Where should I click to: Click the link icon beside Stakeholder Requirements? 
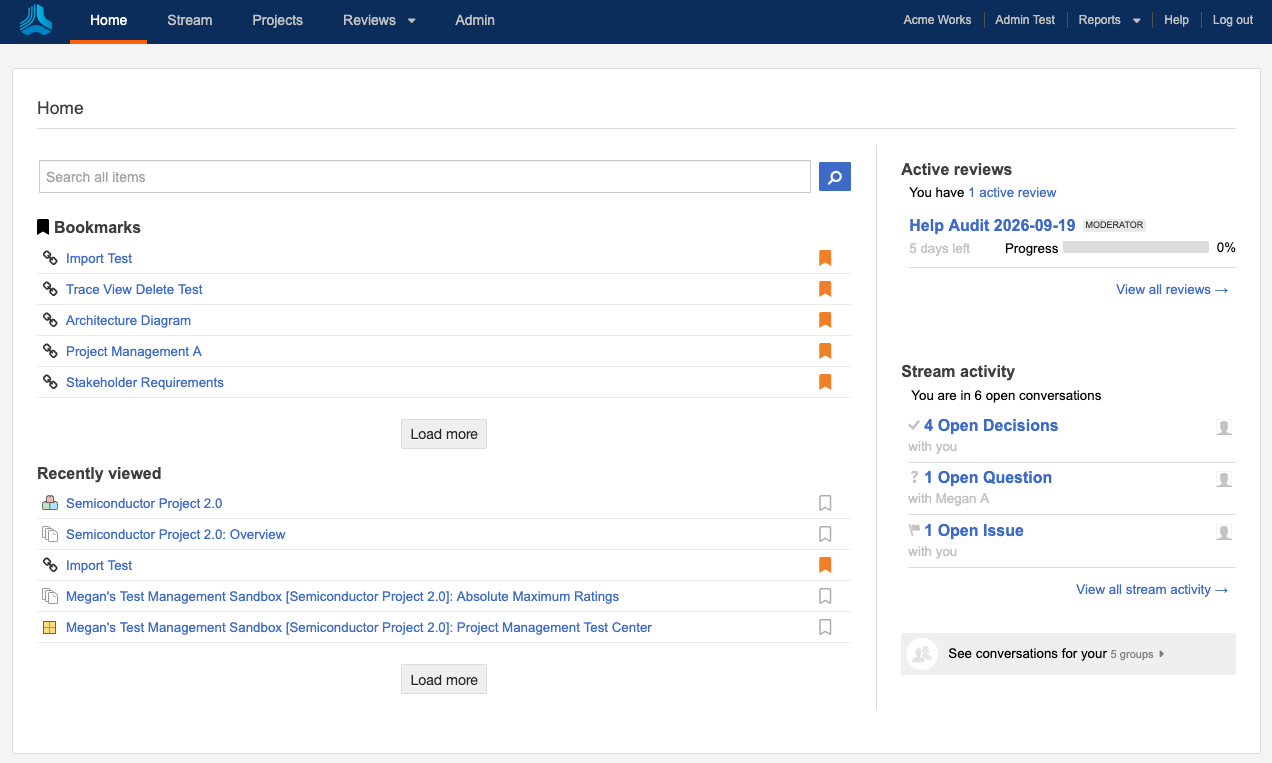pyautogui.click(x=50, y=382)
